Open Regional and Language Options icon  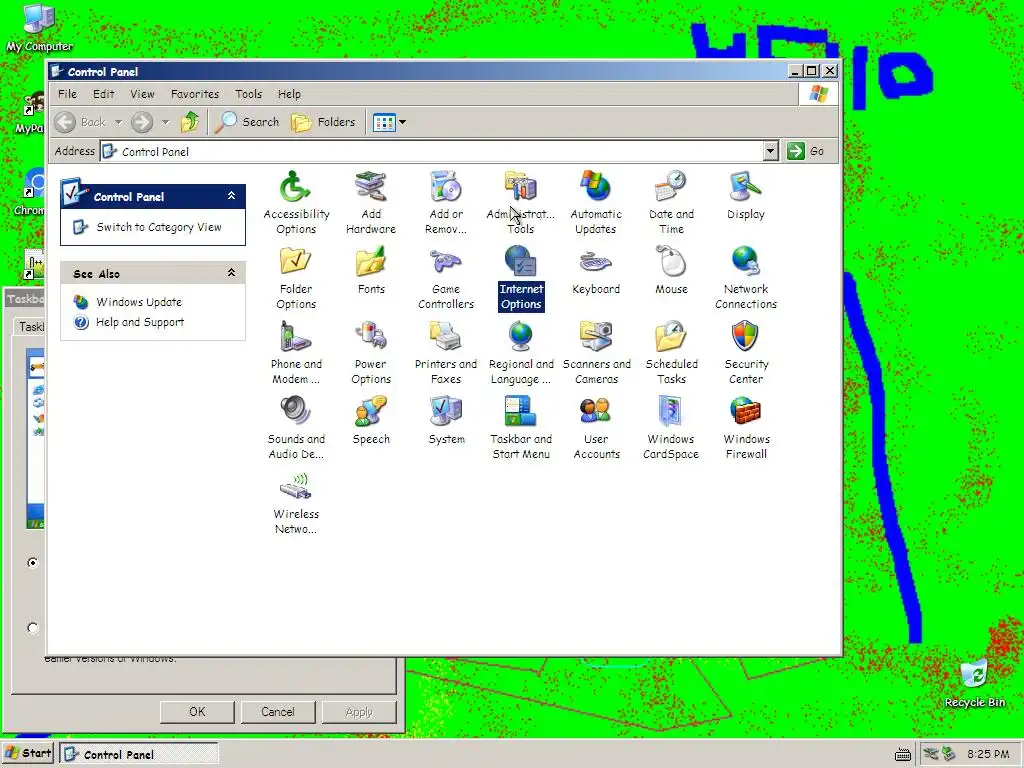[520, 353]
